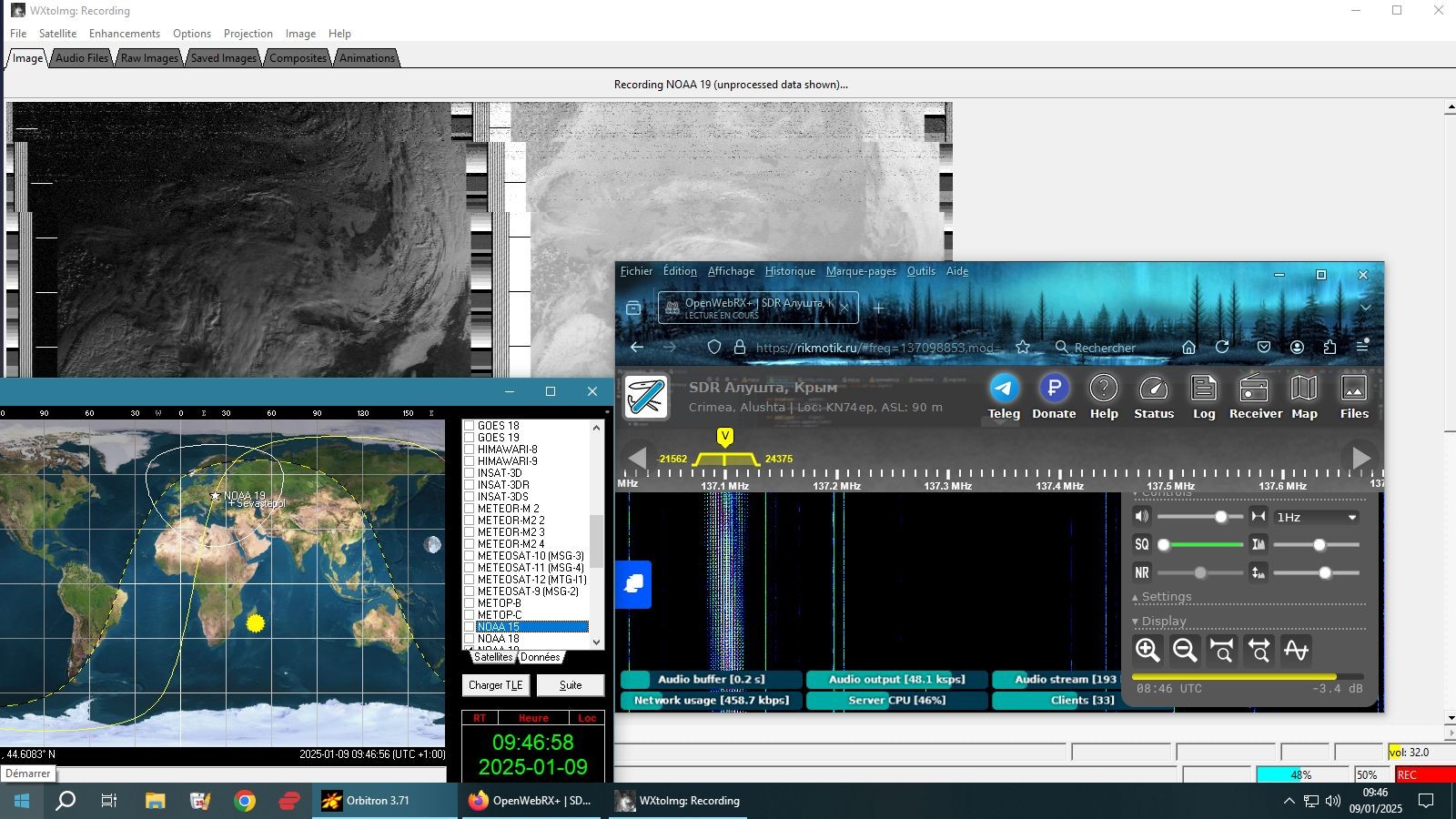
Task: Switch to the Audio Files tab
Action: [82, 58]
